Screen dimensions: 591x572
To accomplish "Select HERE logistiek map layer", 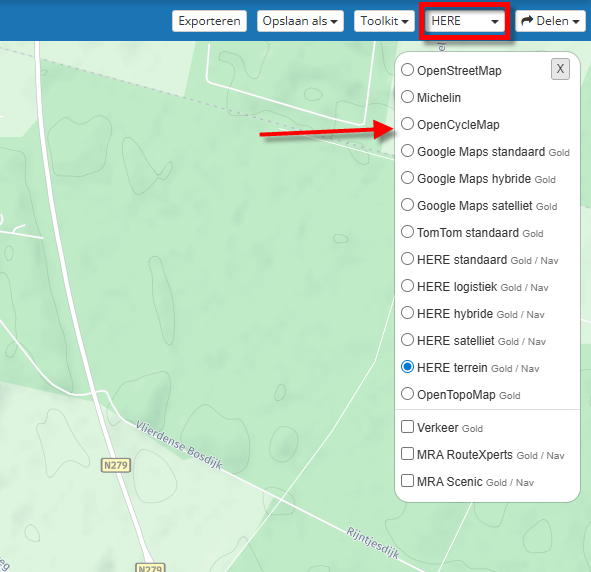I will (x=407, y=286).
